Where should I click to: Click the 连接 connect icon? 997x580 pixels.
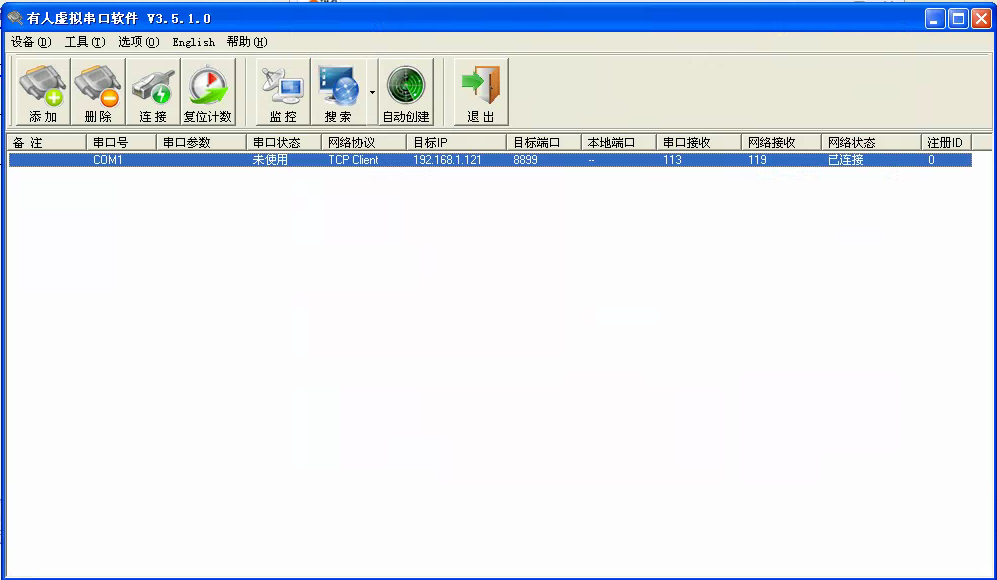(153, 92)
